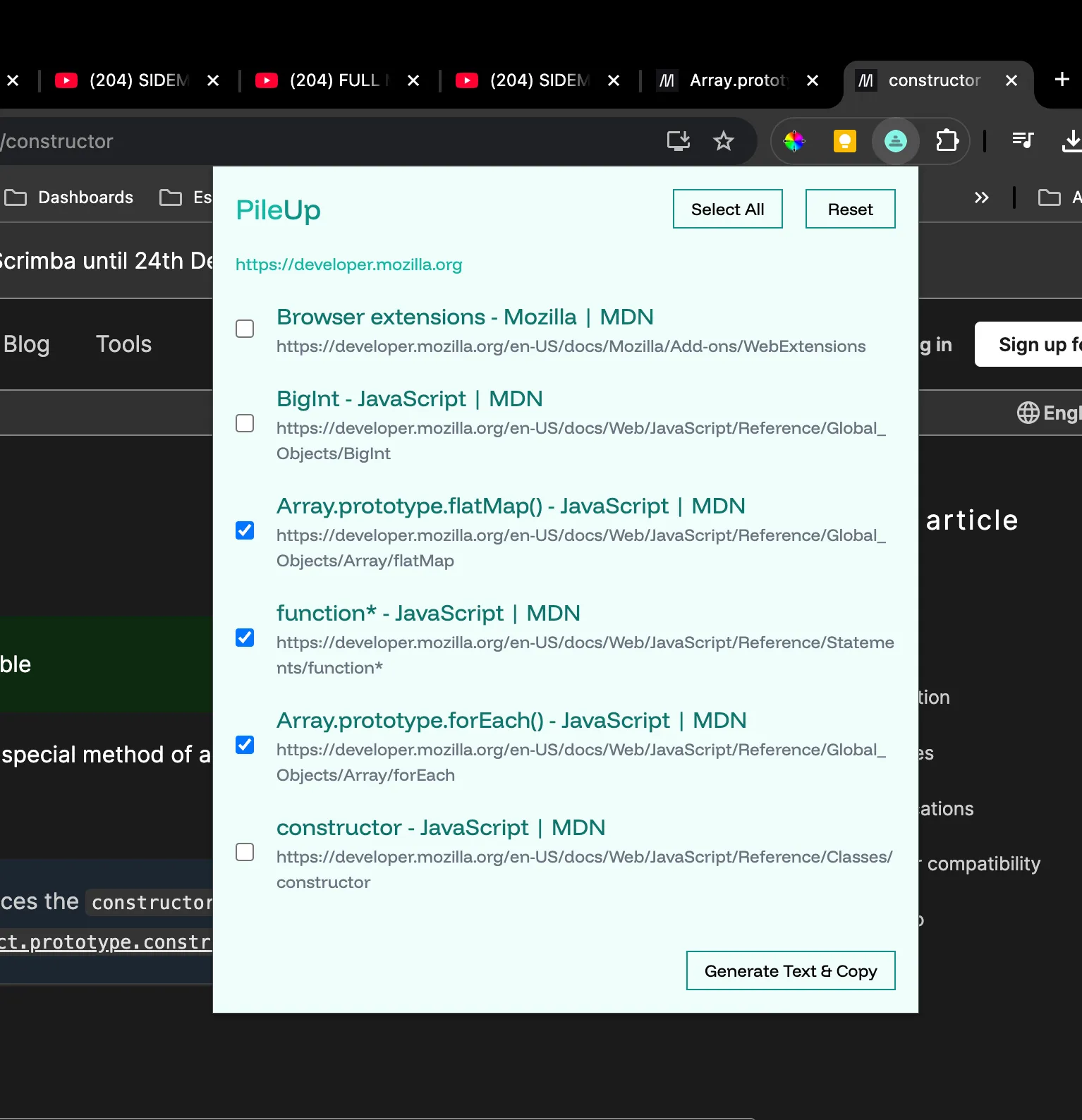The image size is (1082, 1120).
Task: Click the globe language icon
Action: click(1028, 413)
